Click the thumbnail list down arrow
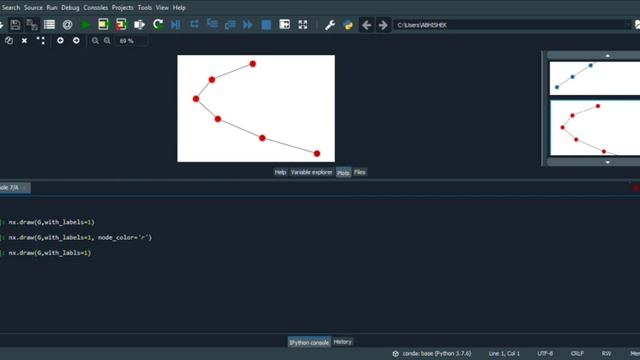The image size is (640, 360). (x=607, y=162)
